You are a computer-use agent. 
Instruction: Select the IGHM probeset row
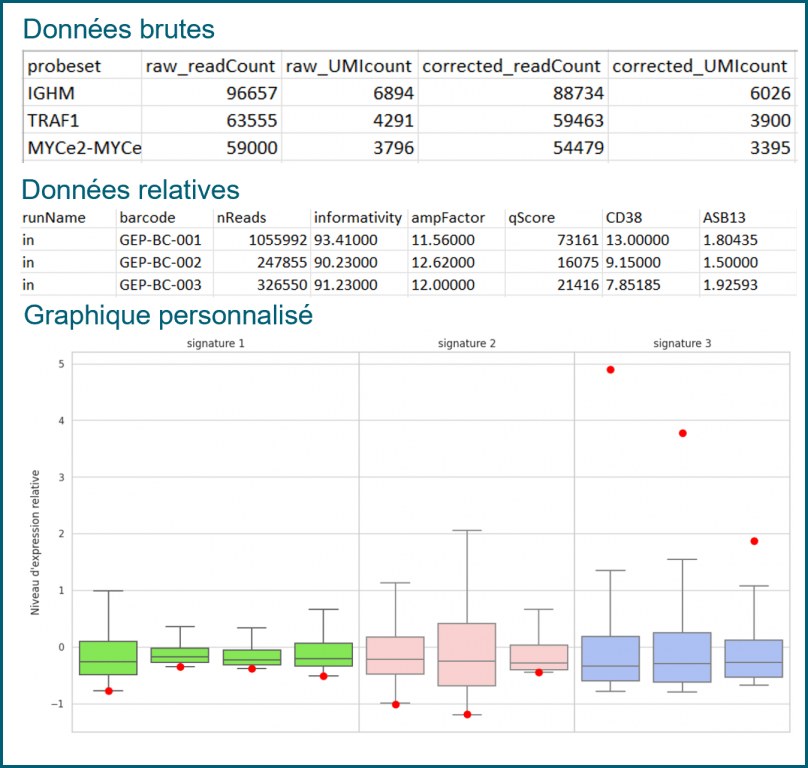pyautogui.click(x=51, y=94)
